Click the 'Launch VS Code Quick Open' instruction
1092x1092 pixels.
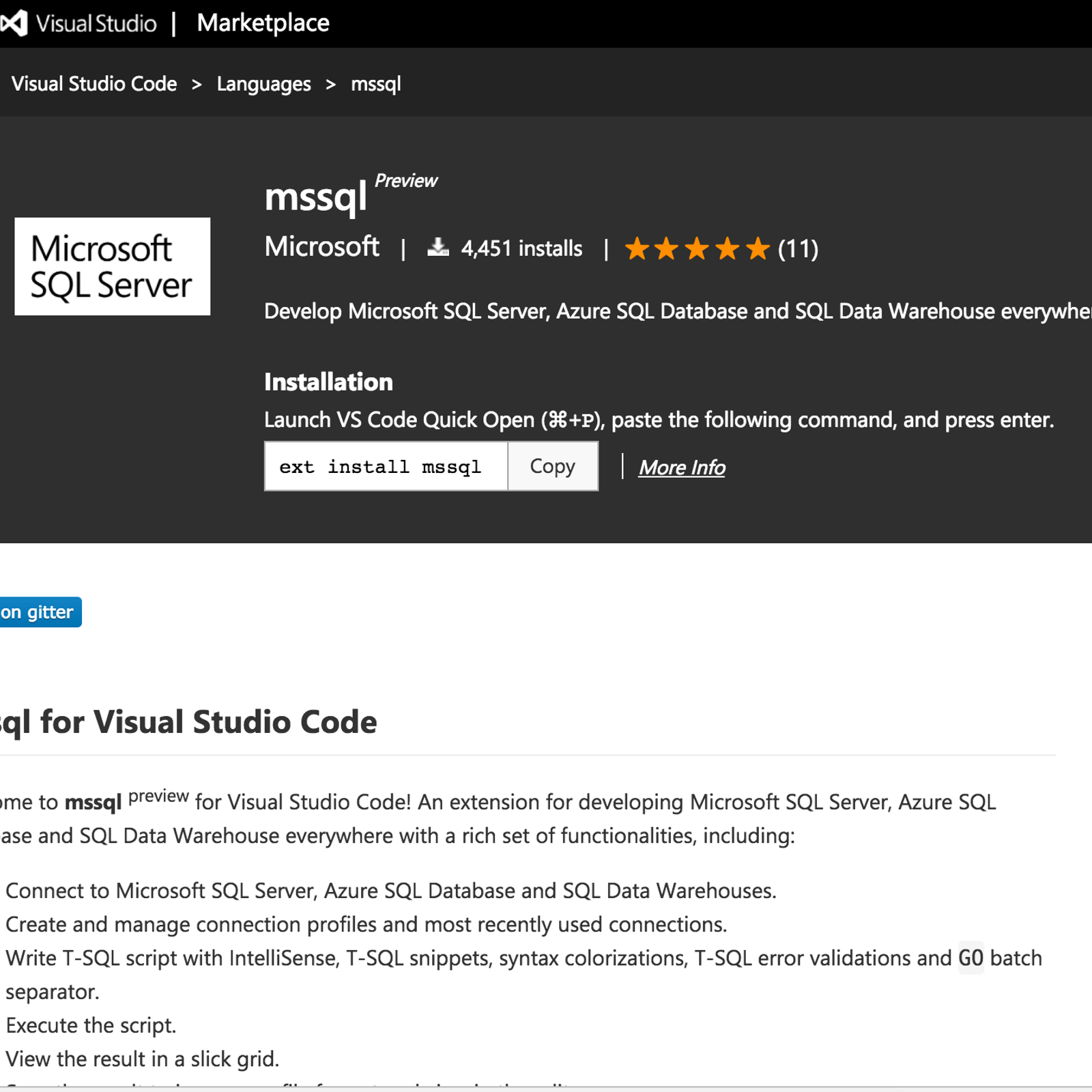click(659, 420)
